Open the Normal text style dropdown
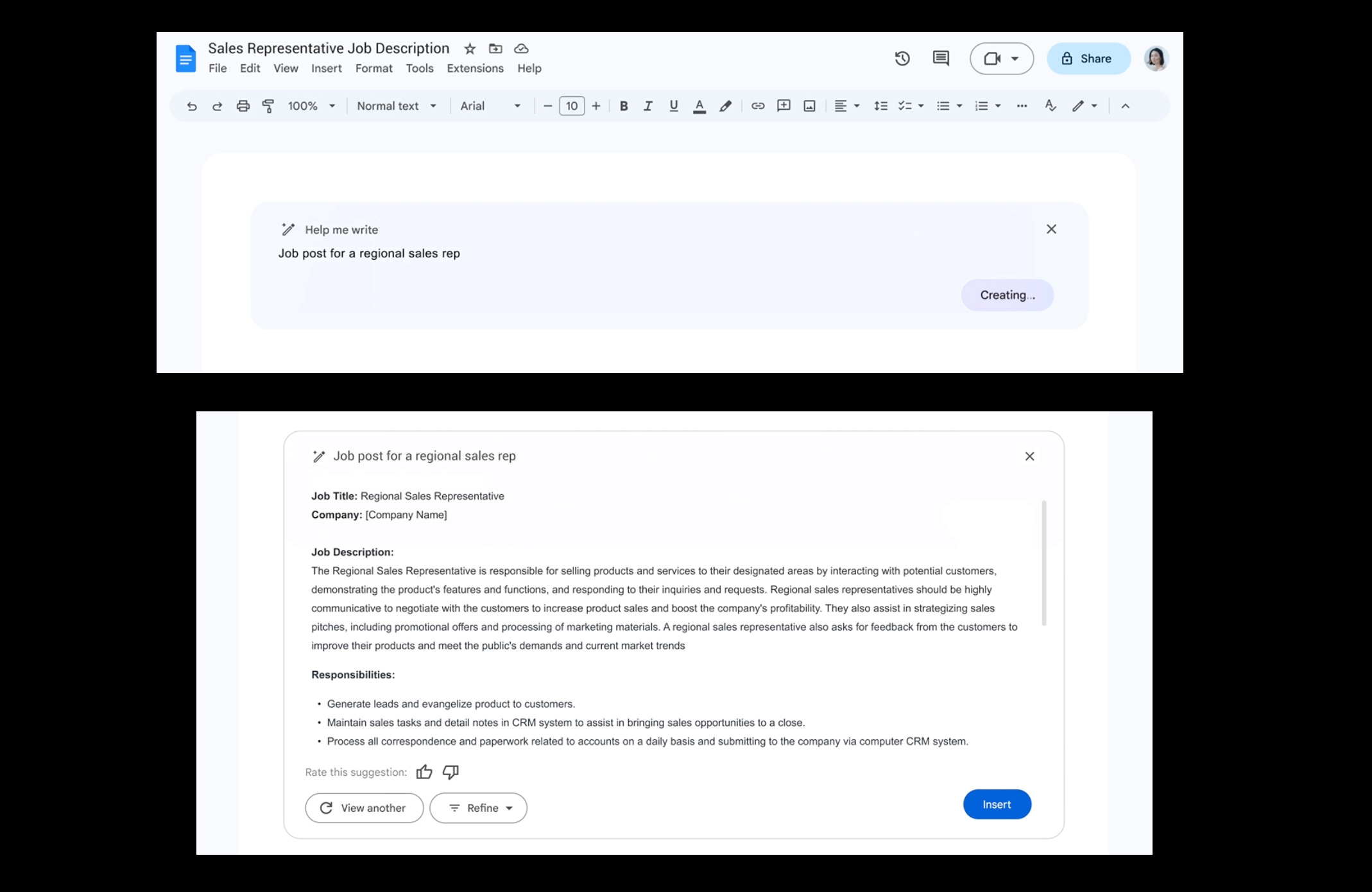Screen dimensions: 1372x892 pos(397,107)
